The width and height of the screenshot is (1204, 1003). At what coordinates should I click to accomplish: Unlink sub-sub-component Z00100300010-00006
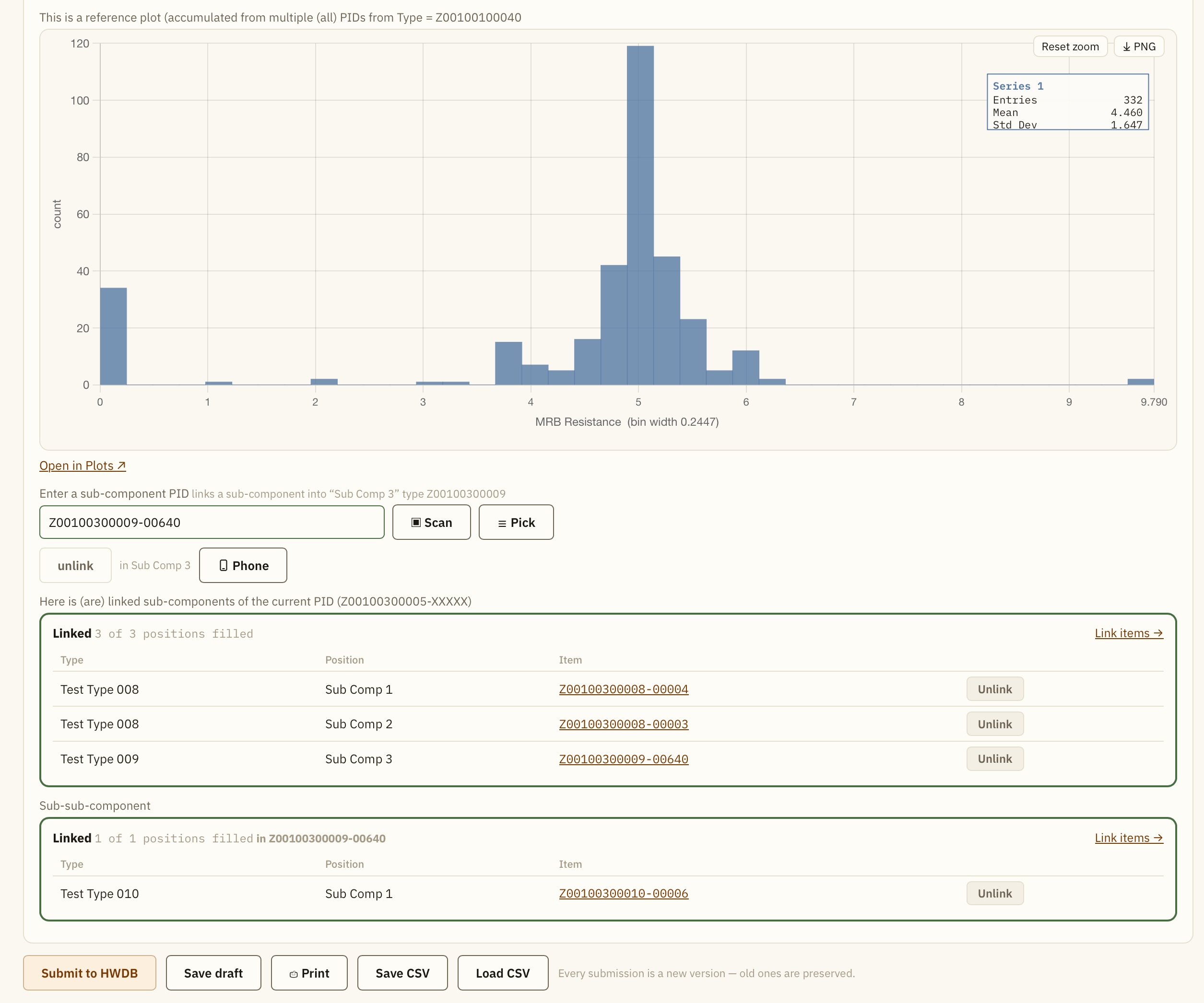(995, 893)
